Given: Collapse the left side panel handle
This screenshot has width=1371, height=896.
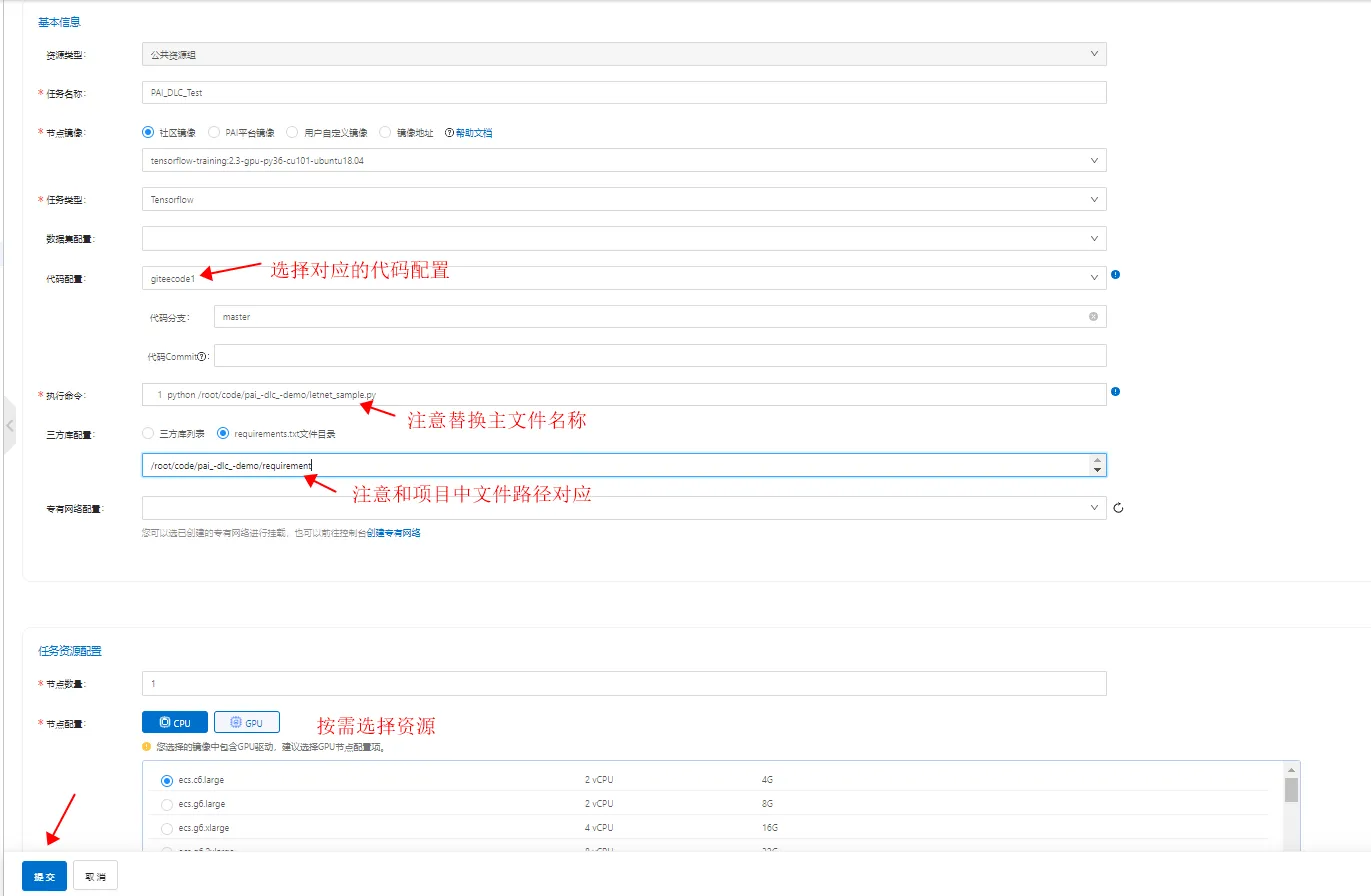Looking at the screenshot, I should click(9, 425).
